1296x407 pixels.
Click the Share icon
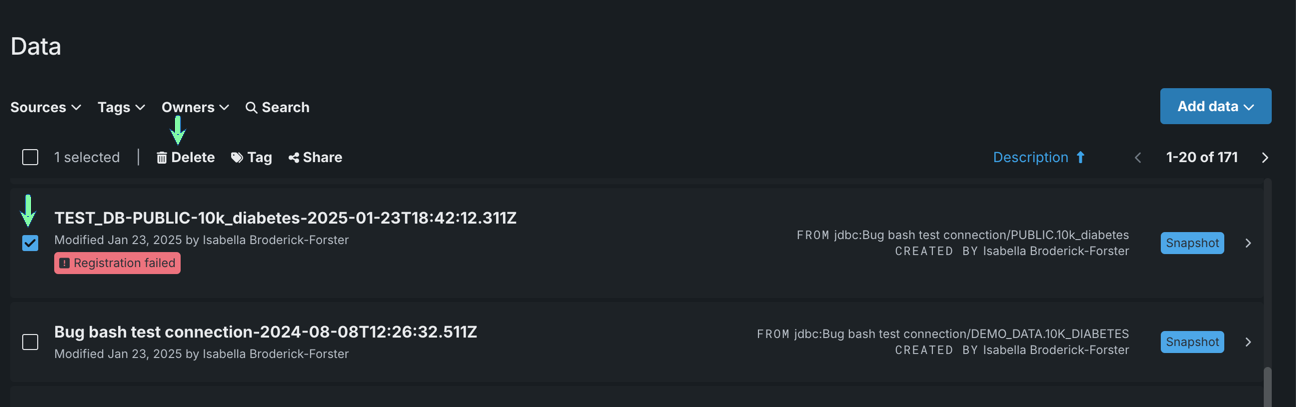click(x=294, y=158)
